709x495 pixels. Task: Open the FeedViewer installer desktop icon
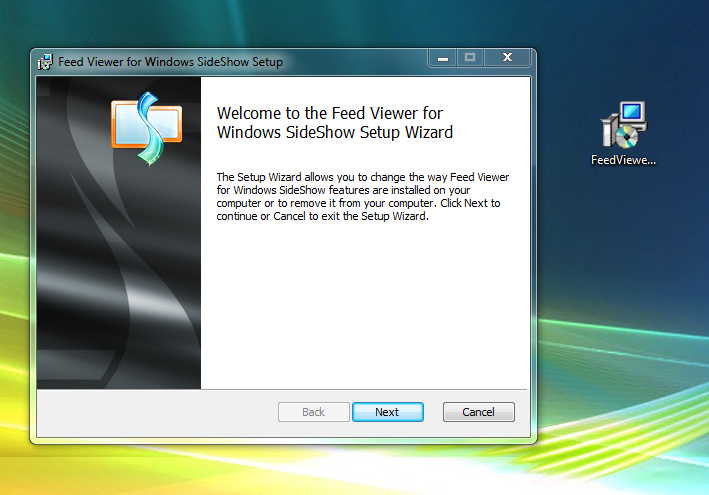click(624, 125)
